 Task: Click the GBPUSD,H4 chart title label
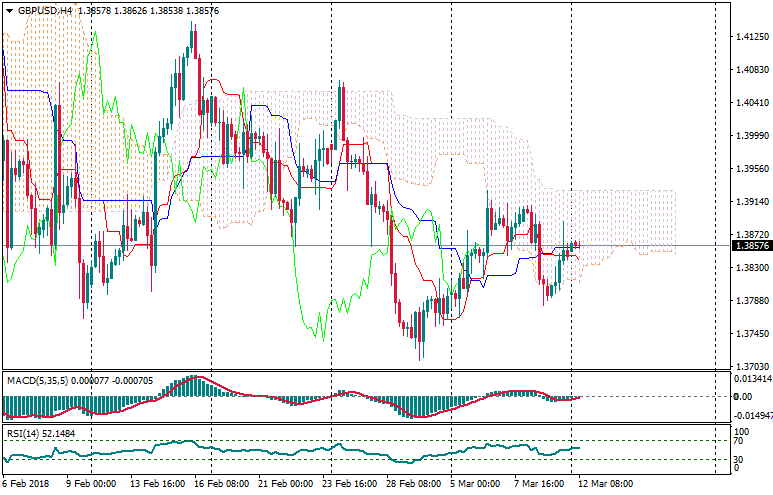(46, 10)
